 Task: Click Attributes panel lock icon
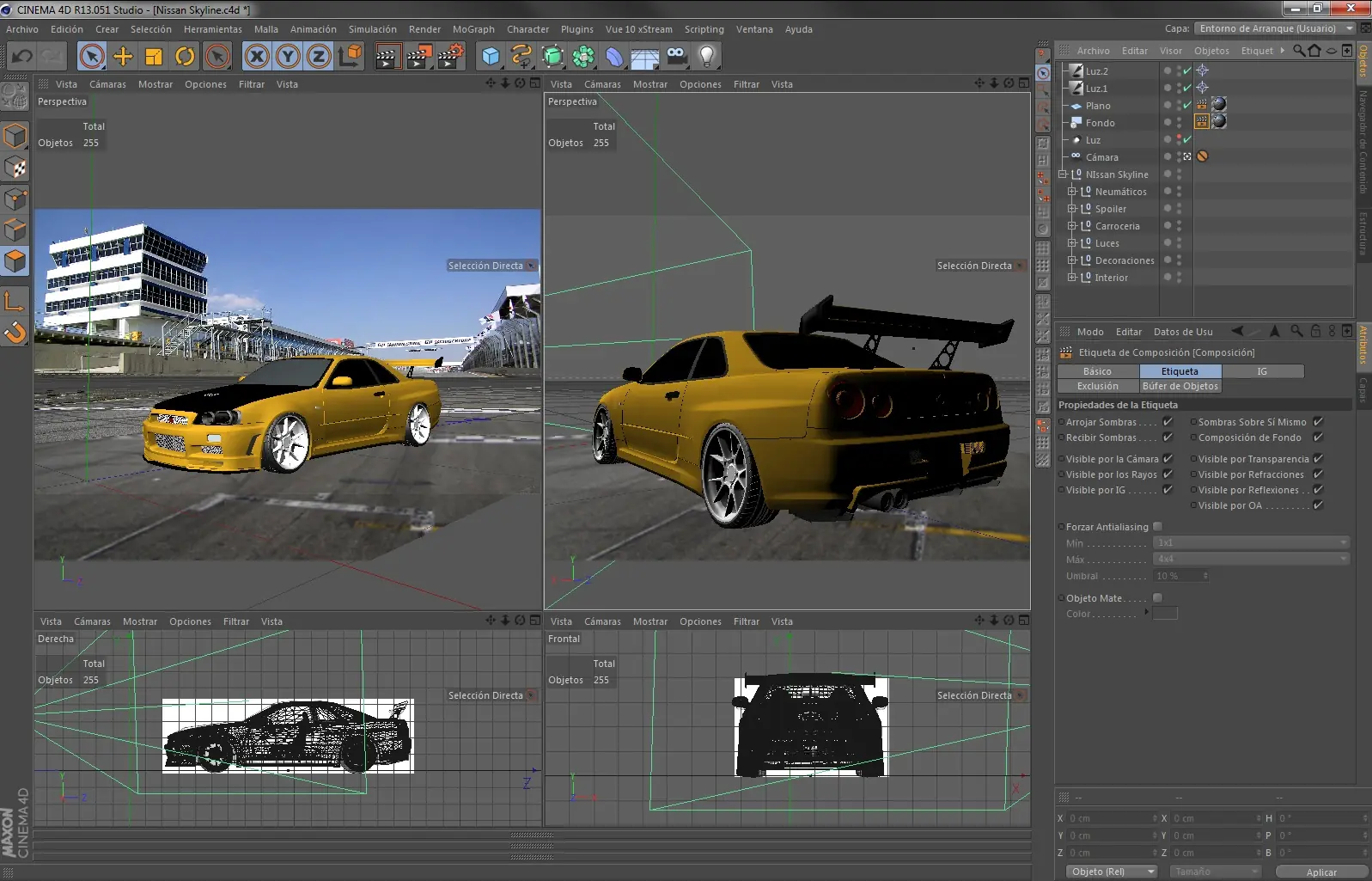pyautogui.click(x=1314, y=331)
